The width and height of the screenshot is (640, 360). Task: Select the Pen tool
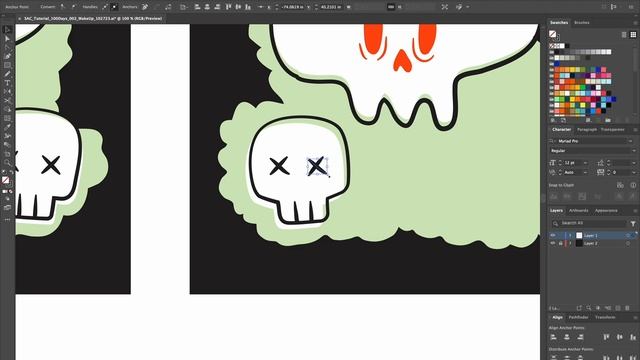pos(7,56)
